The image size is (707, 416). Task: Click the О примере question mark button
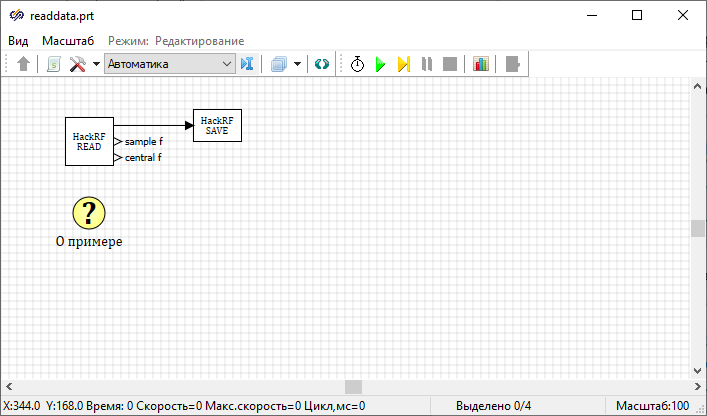coord(89,212)
